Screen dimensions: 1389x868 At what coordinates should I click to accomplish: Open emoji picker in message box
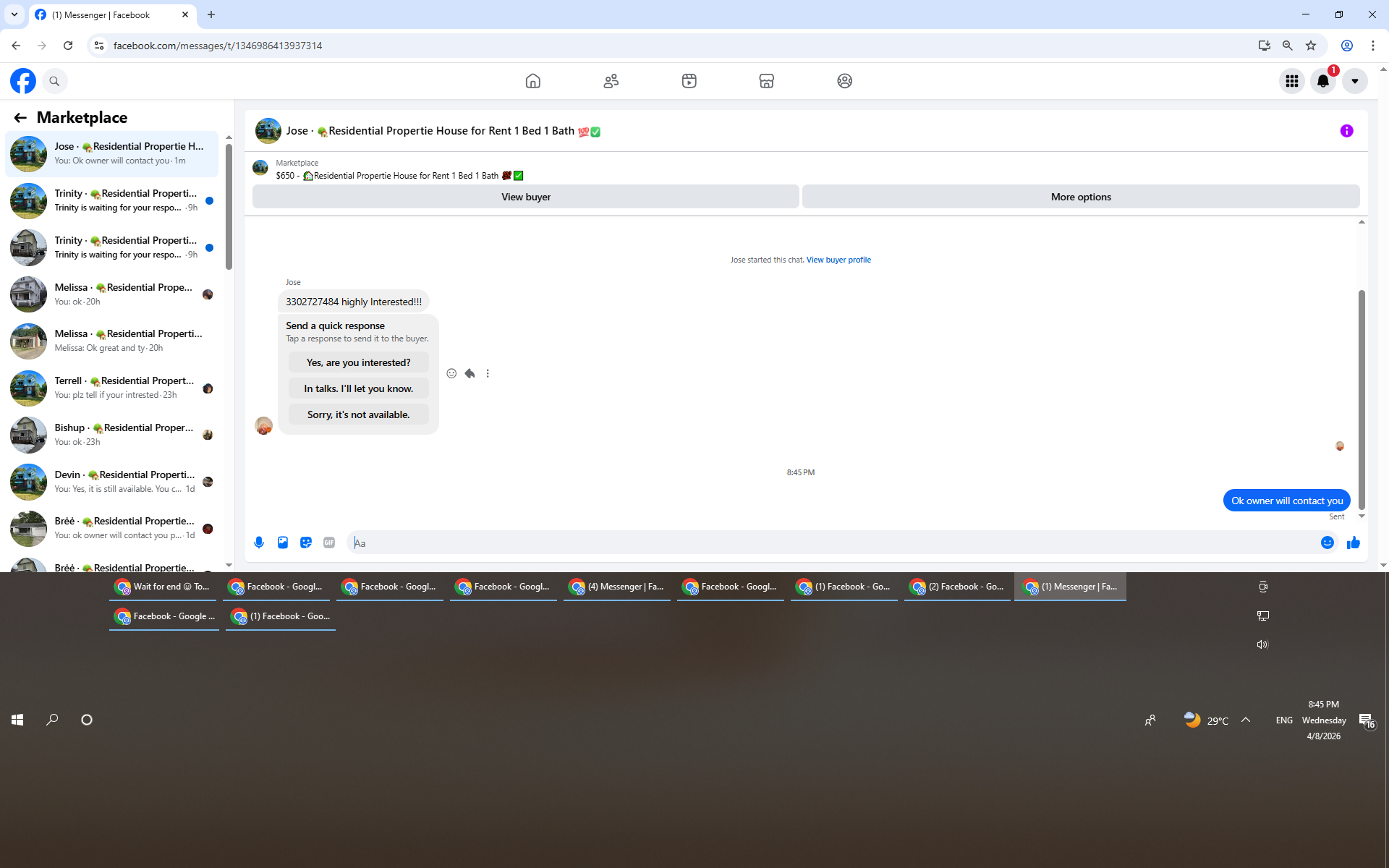(x=1327, y=542)
